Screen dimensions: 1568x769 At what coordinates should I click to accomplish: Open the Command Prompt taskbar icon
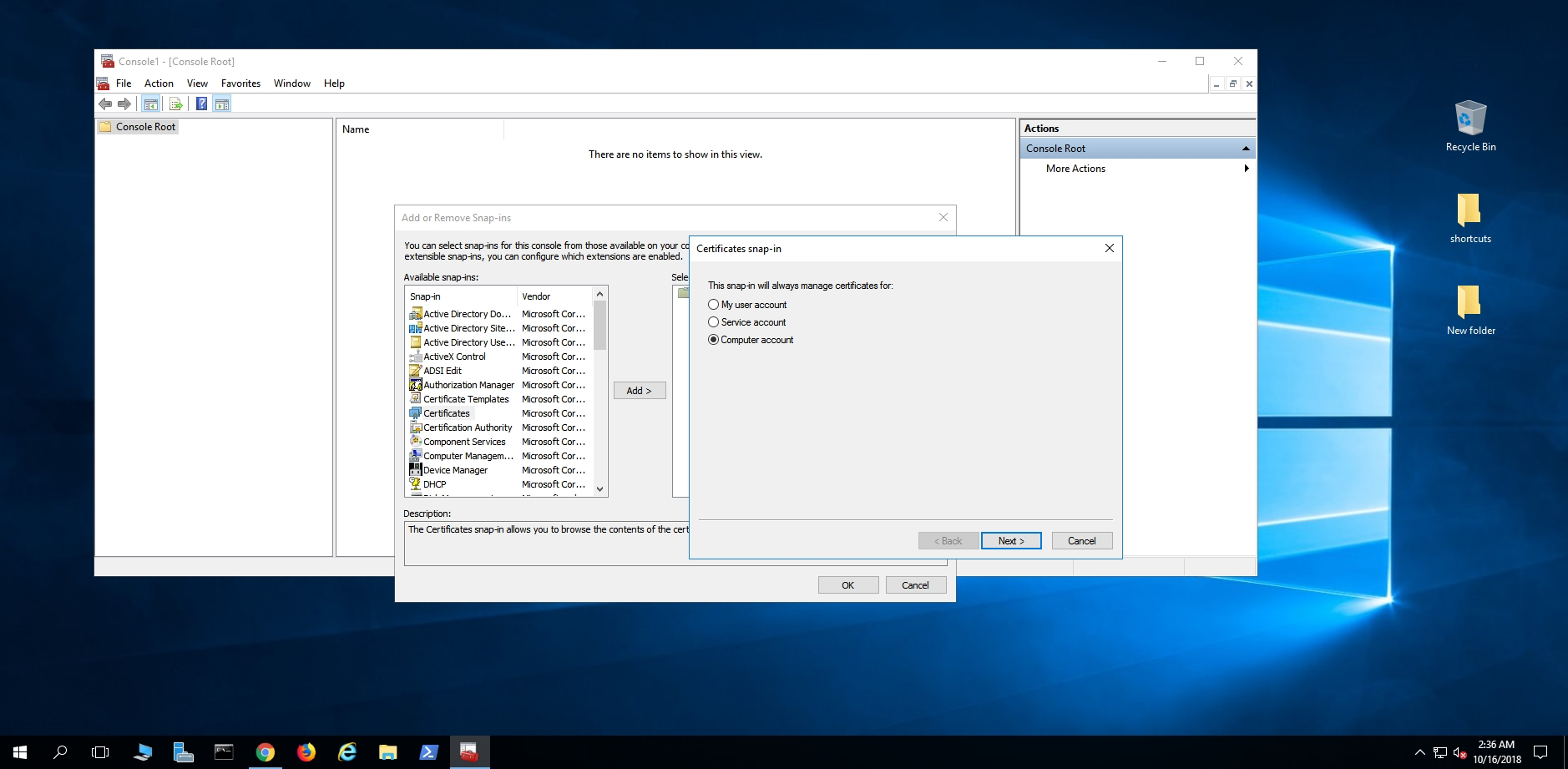click(x=224, y=752)
